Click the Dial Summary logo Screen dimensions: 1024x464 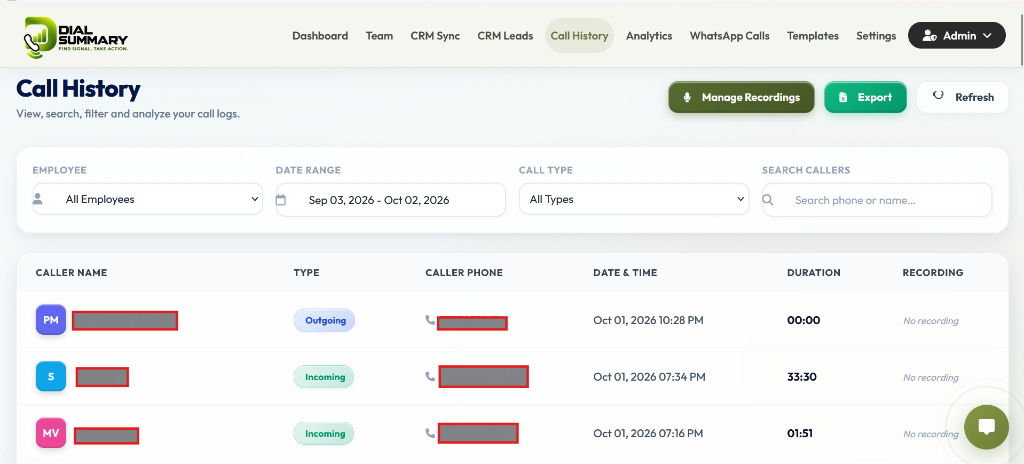[76, 38]
